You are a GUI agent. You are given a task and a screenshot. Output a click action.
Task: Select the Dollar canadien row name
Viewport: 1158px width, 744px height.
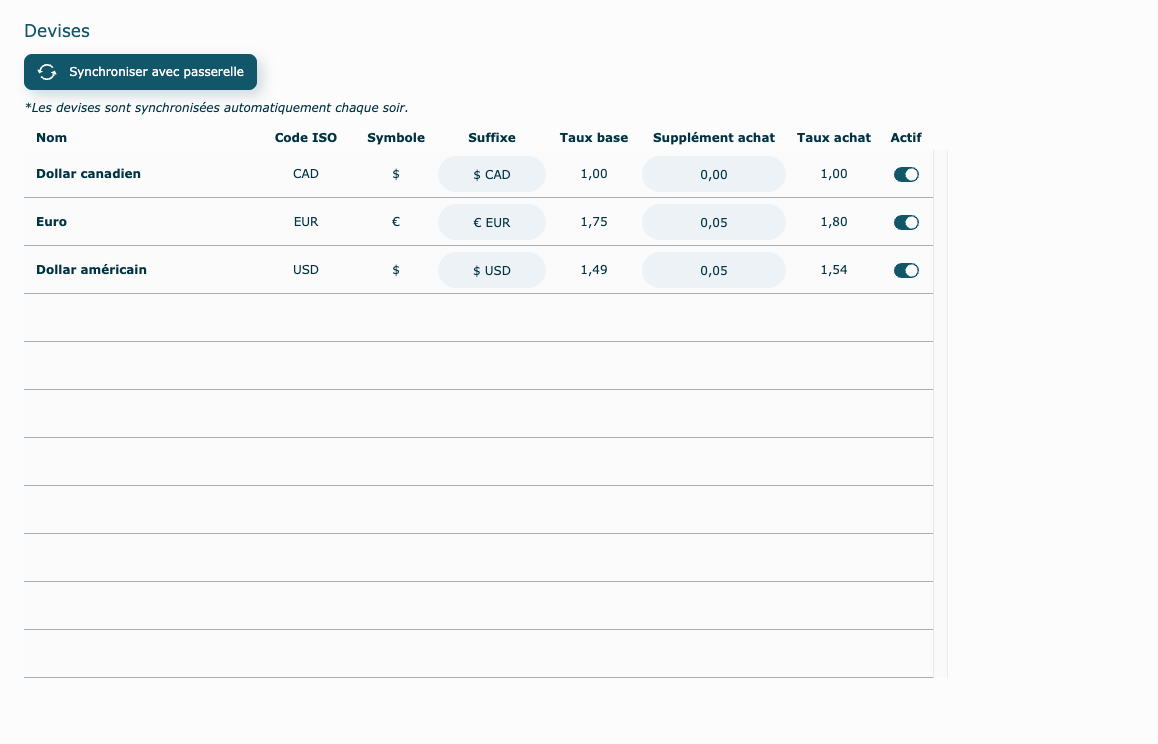pos(88,174)
